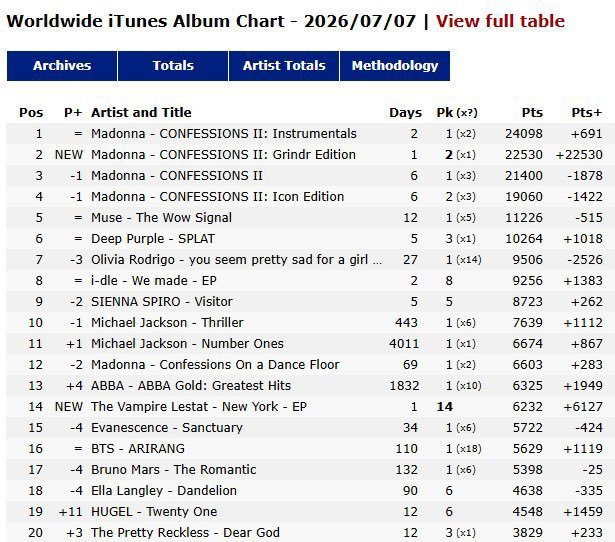Viewport: 615px width, 542px height.
Task: Open the View full table link
Action: tap(500, 21)
